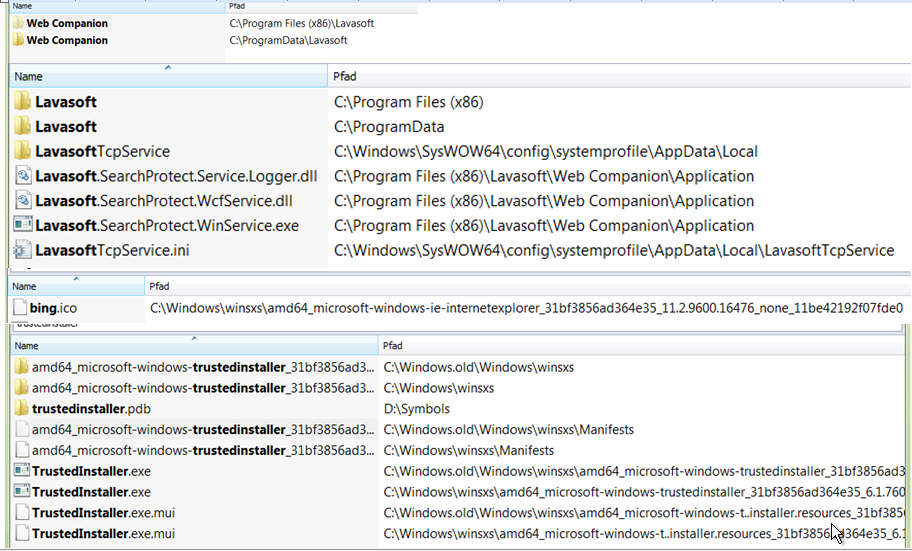Click path of LavasoftTcpService.ini ending in \LavasoftTcpService
912x551 pixels.
tap(614, 250)
